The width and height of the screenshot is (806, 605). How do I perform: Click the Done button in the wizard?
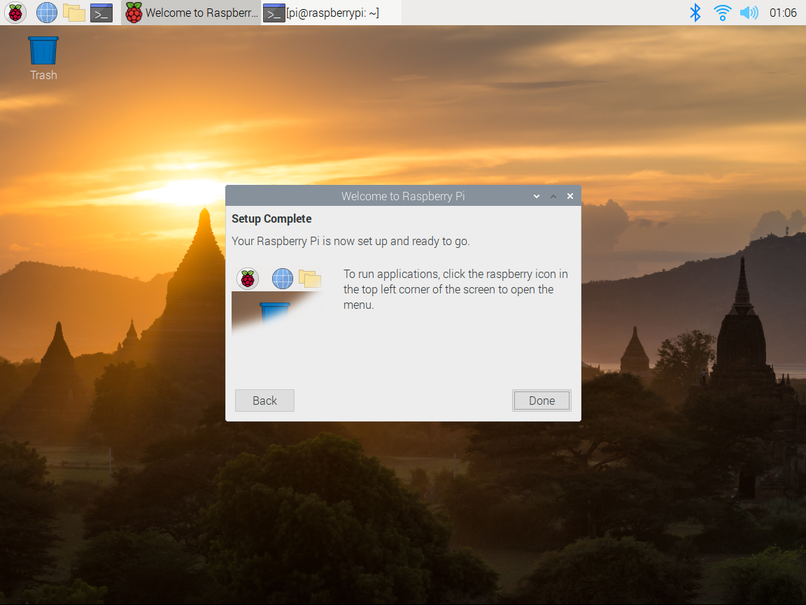tap(542, 400)
